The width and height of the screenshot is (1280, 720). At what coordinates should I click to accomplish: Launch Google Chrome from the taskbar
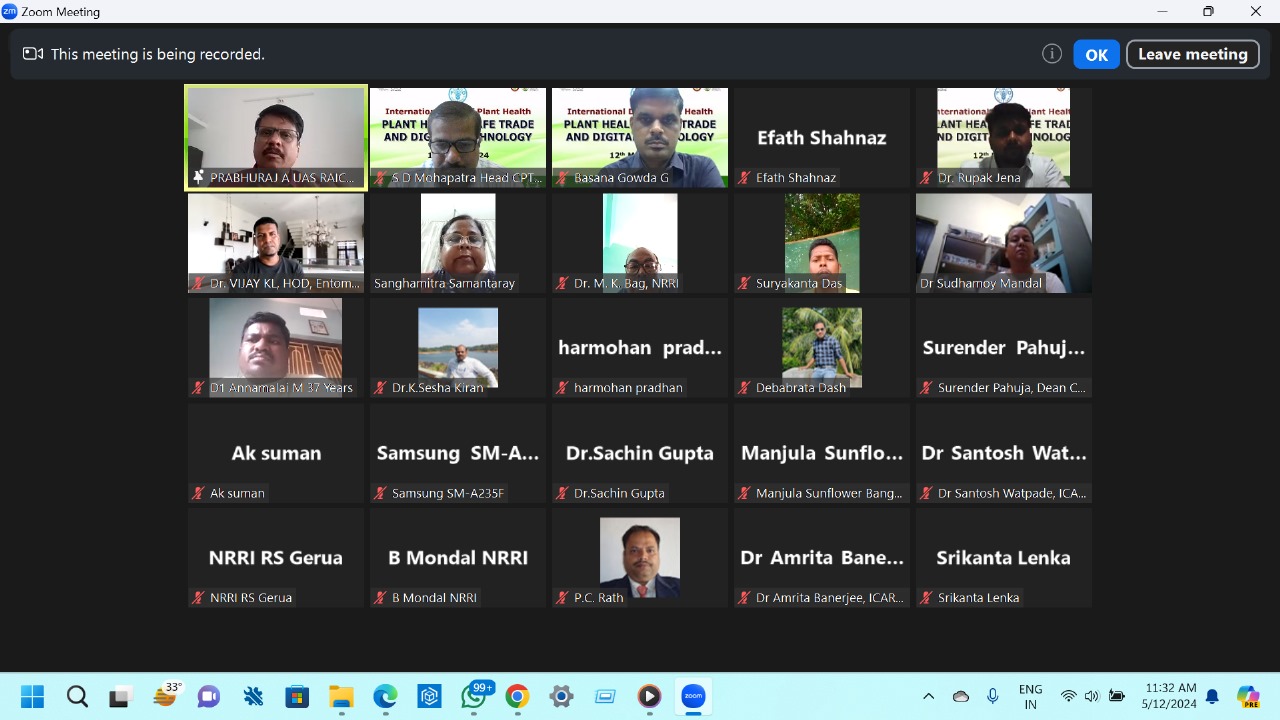pyautogui.click(x=517, y=696)
